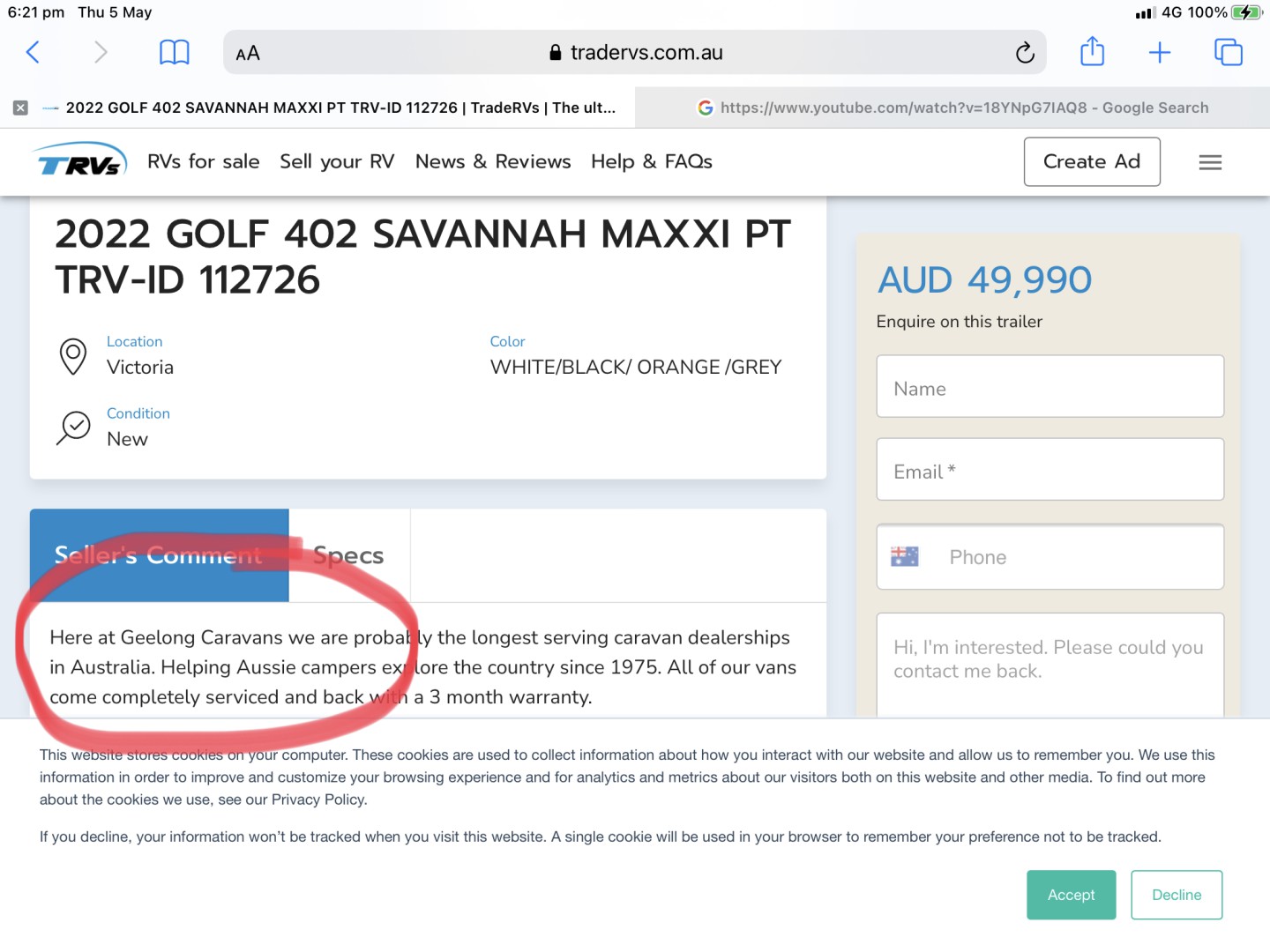
Task: Tap the Safari back arrow
Action: coord(34,53)
